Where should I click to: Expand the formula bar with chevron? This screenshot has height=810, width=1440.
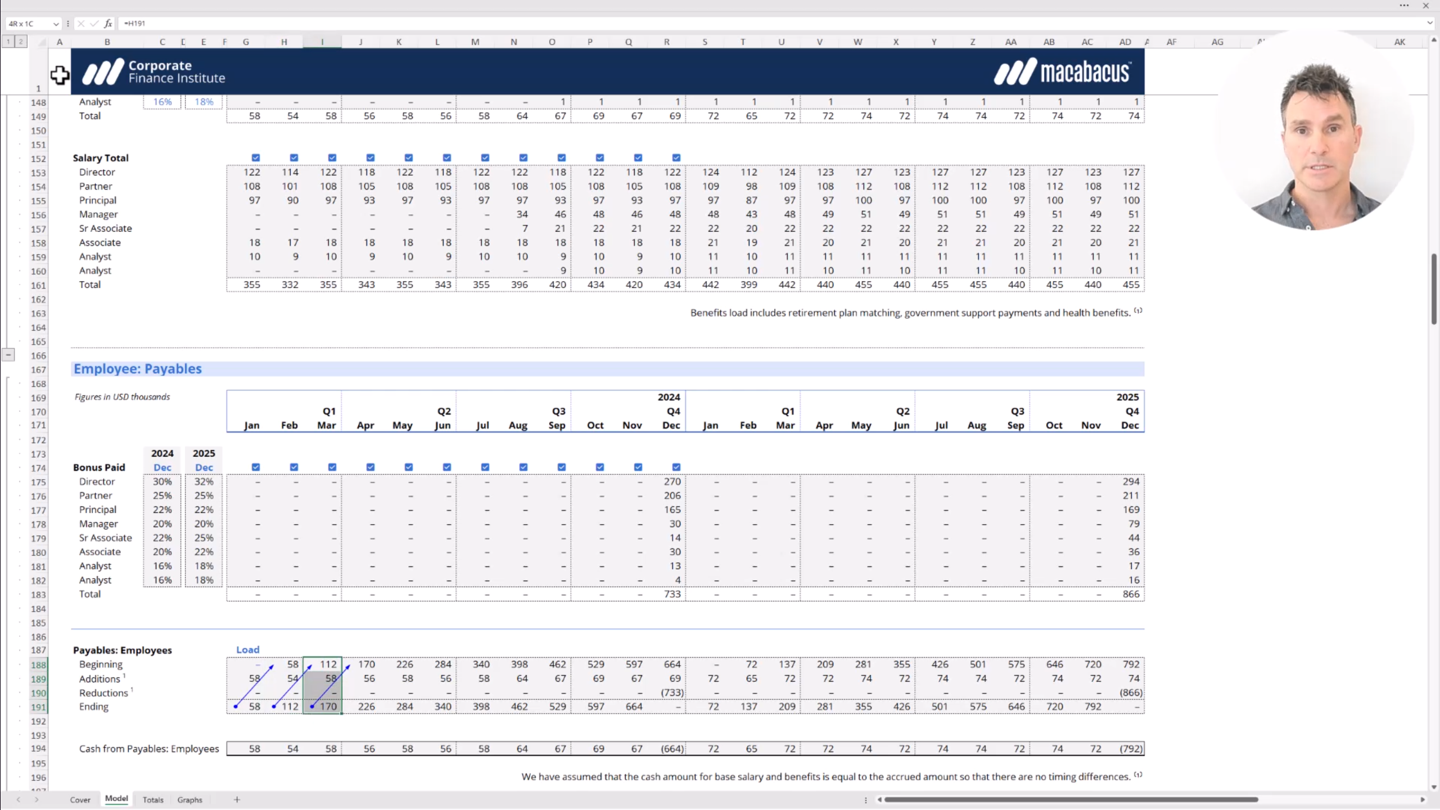pyautogui.click(x=1431, y=23)
